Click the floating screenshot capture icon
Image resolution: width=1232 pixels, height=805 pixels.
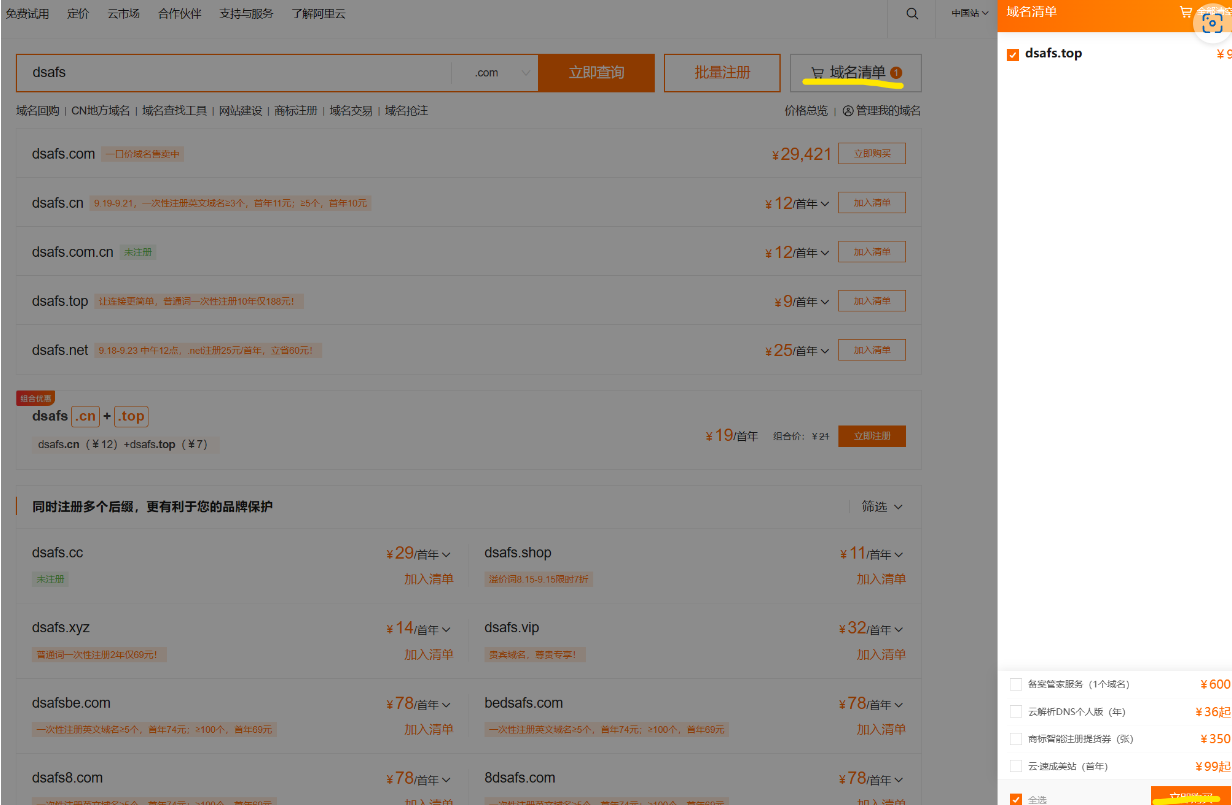[1212, 26]
